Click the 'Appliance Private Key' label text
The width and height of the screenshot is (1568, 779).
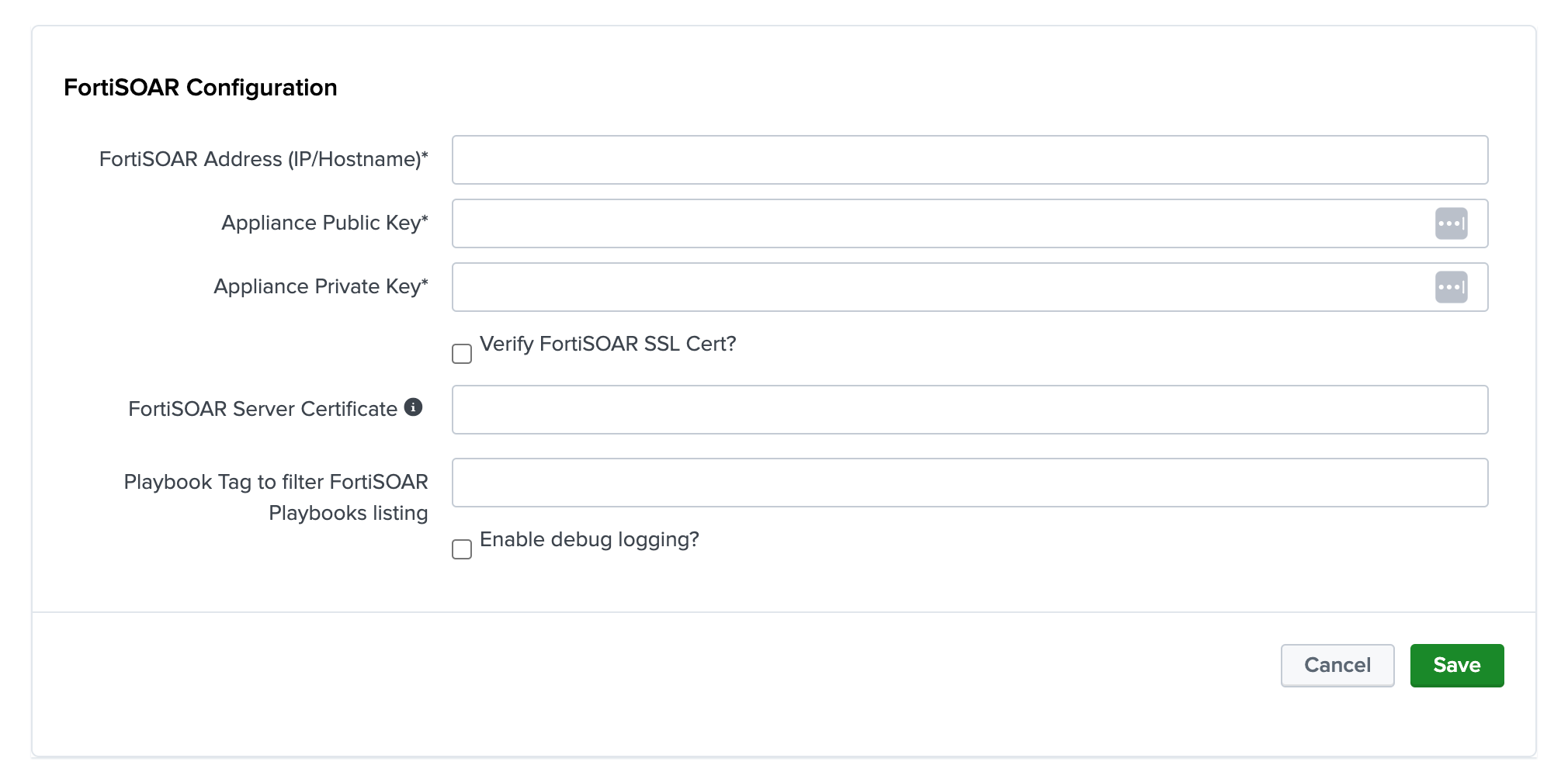point(321,286)
